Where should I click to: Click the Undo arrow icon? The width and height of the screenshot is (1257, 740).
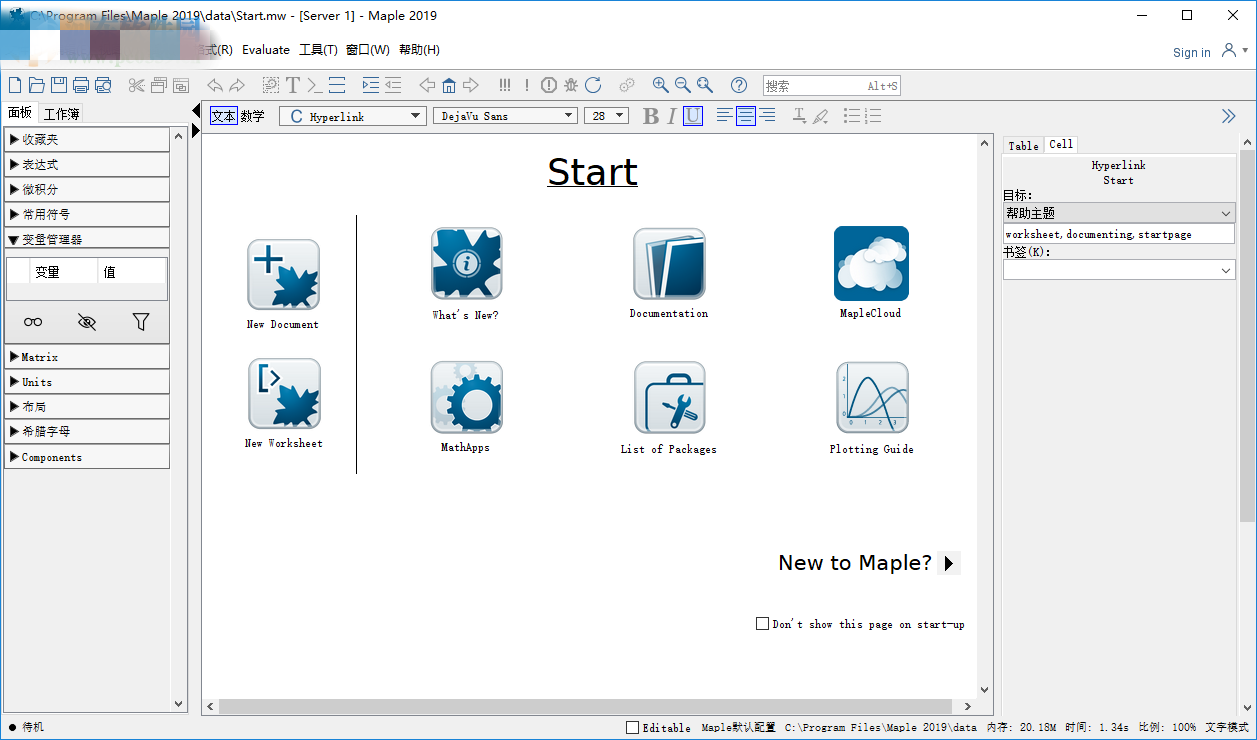coord(215,85)
